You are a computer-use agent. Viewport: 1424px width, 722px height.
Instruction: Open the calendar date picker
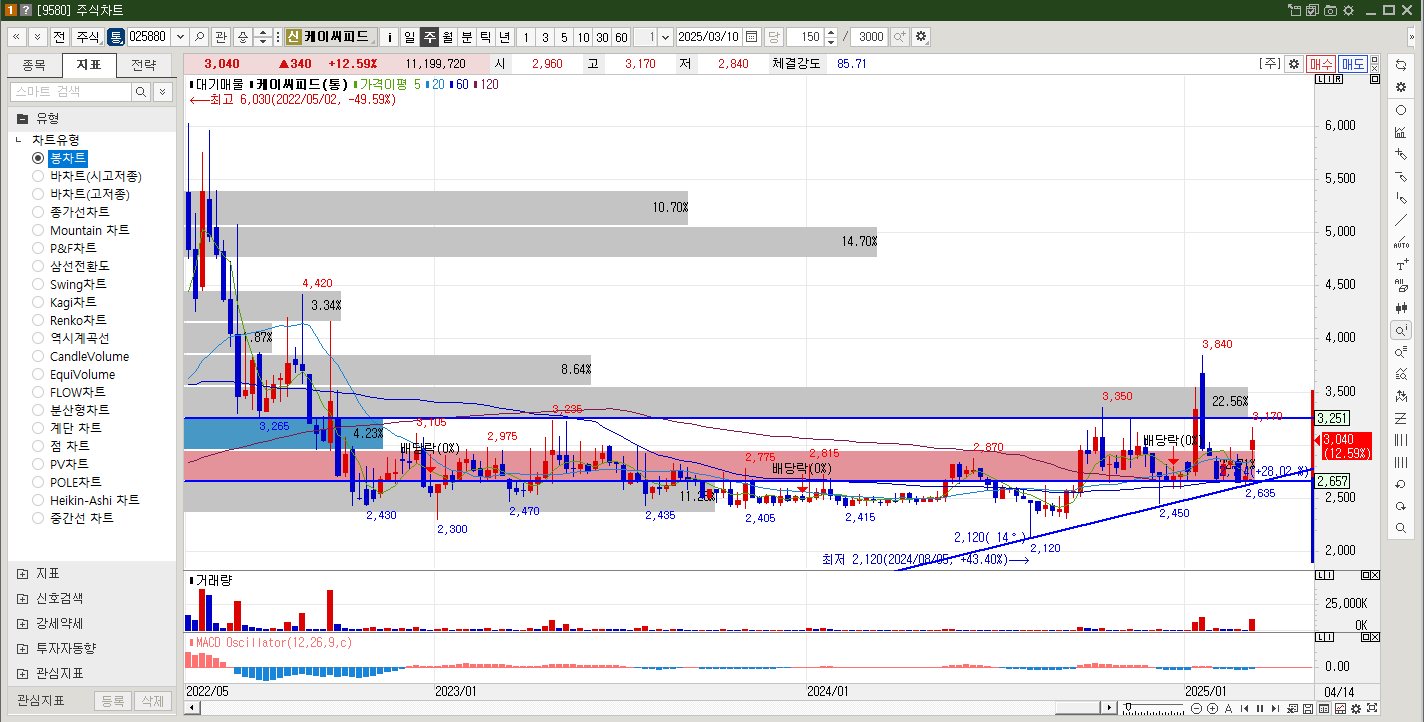pos(751,36)
